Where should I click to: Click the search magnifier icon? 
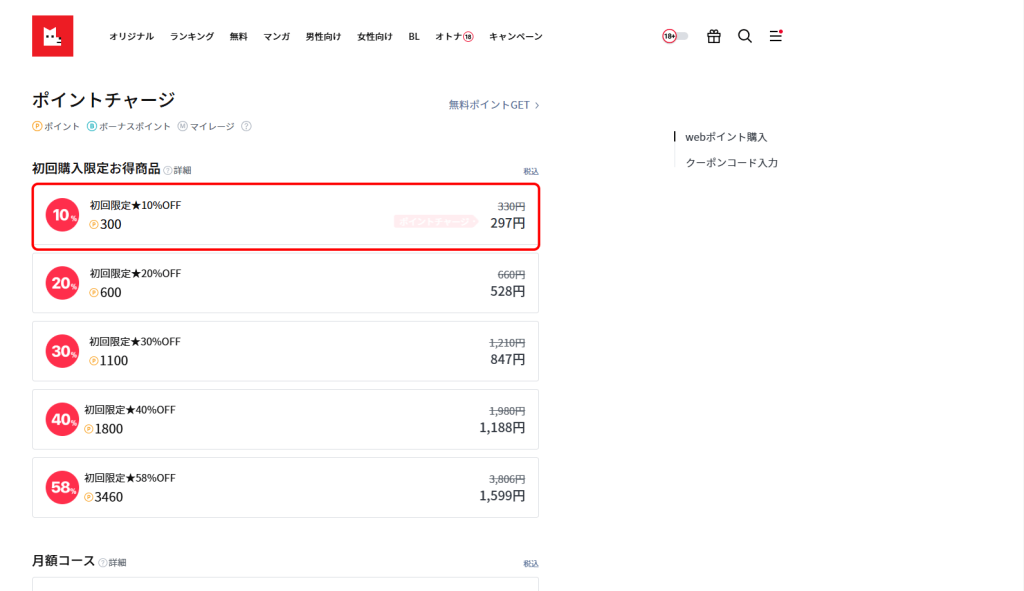point(745,36)
